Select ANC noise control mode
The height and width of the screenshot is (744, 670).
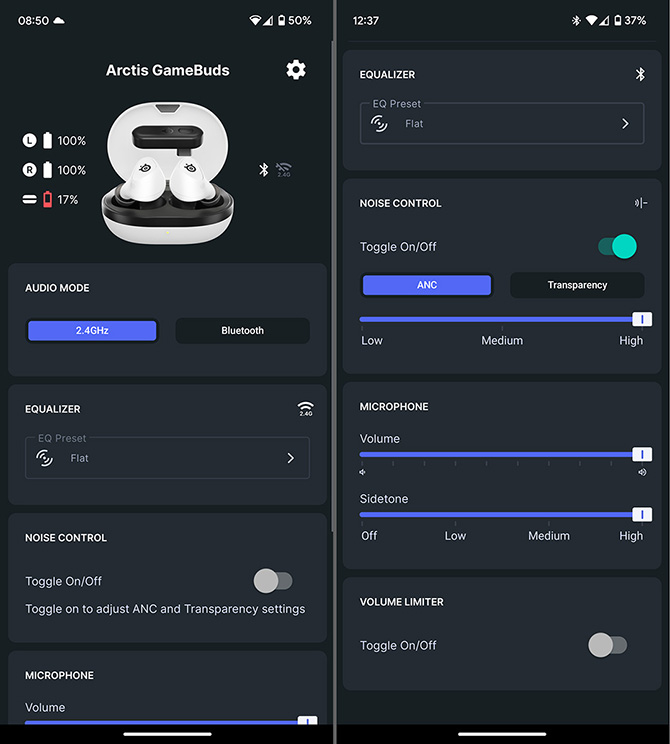point(427,285)
